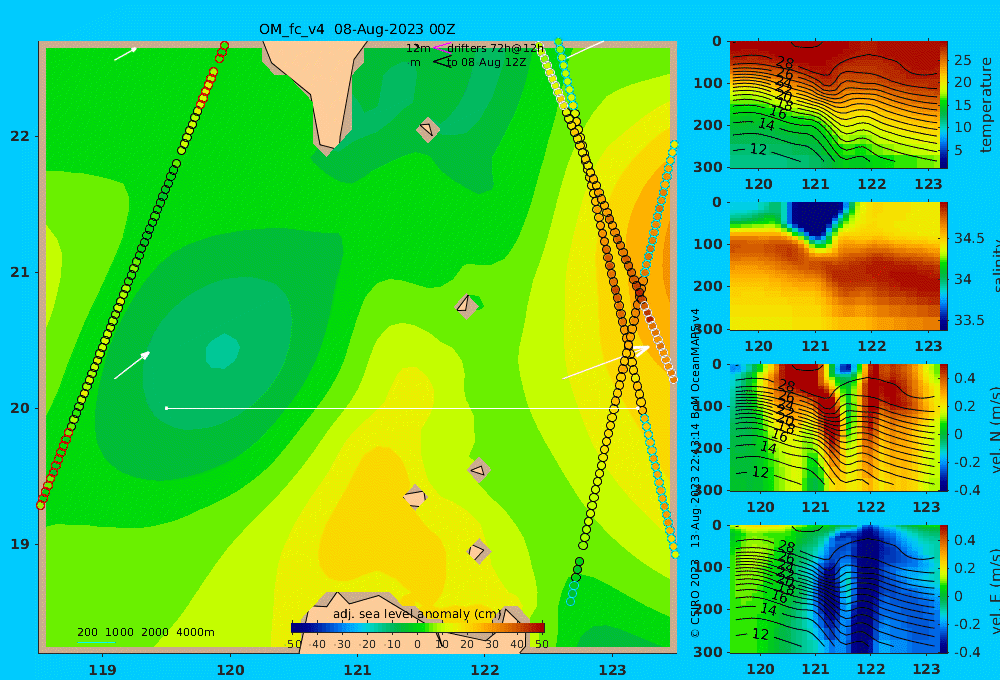The image size is (1000, 680).
Task: Select the island marker near 18.9N, 122E
Action: pos(479,551)
